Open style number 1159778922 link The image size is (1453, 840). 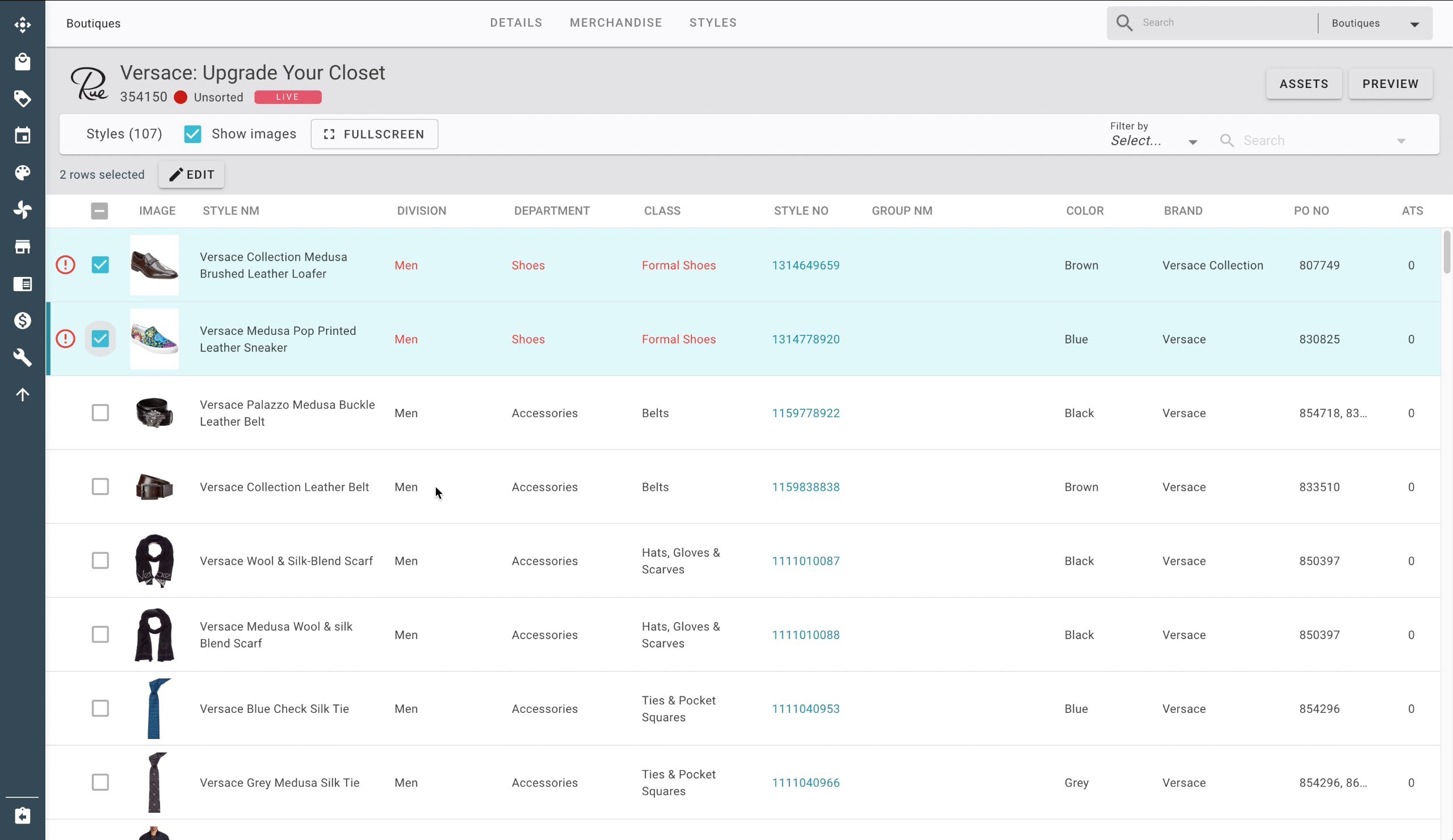coord(805,413)
